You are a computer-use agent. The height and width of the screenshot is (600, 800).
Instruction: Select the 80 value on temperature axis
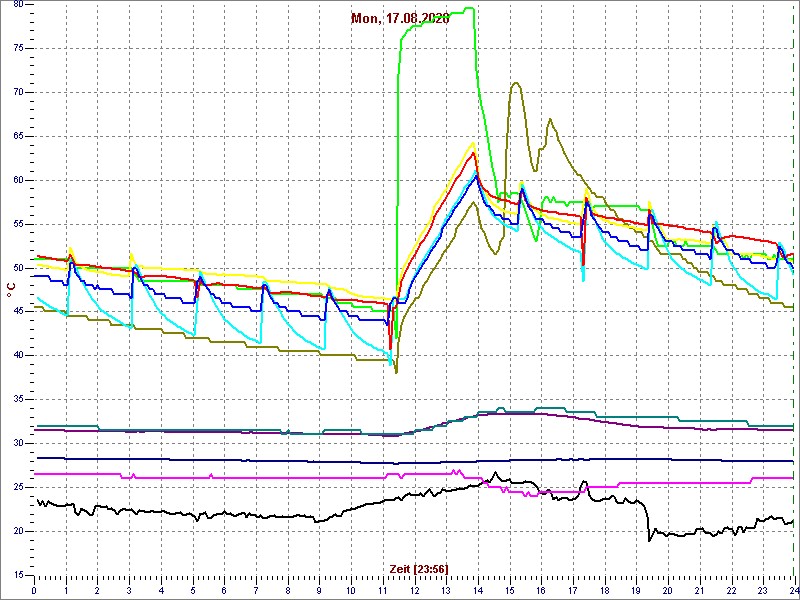[x=18, y=4]
